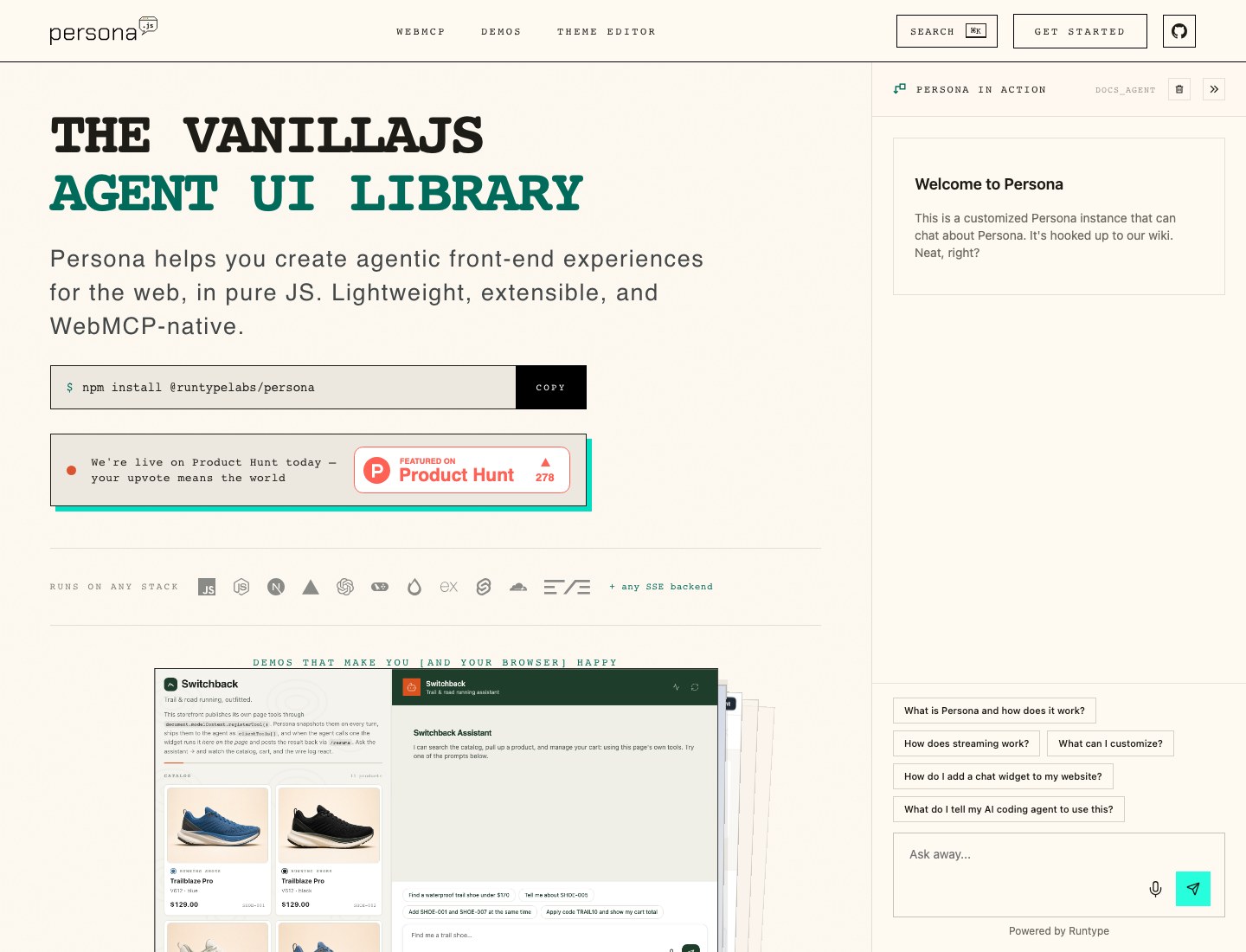This screenshot has width=1246, height=952.
Task: Click the Vercel triangle icon
Action: pyautogui.click(x=311, y=587)
